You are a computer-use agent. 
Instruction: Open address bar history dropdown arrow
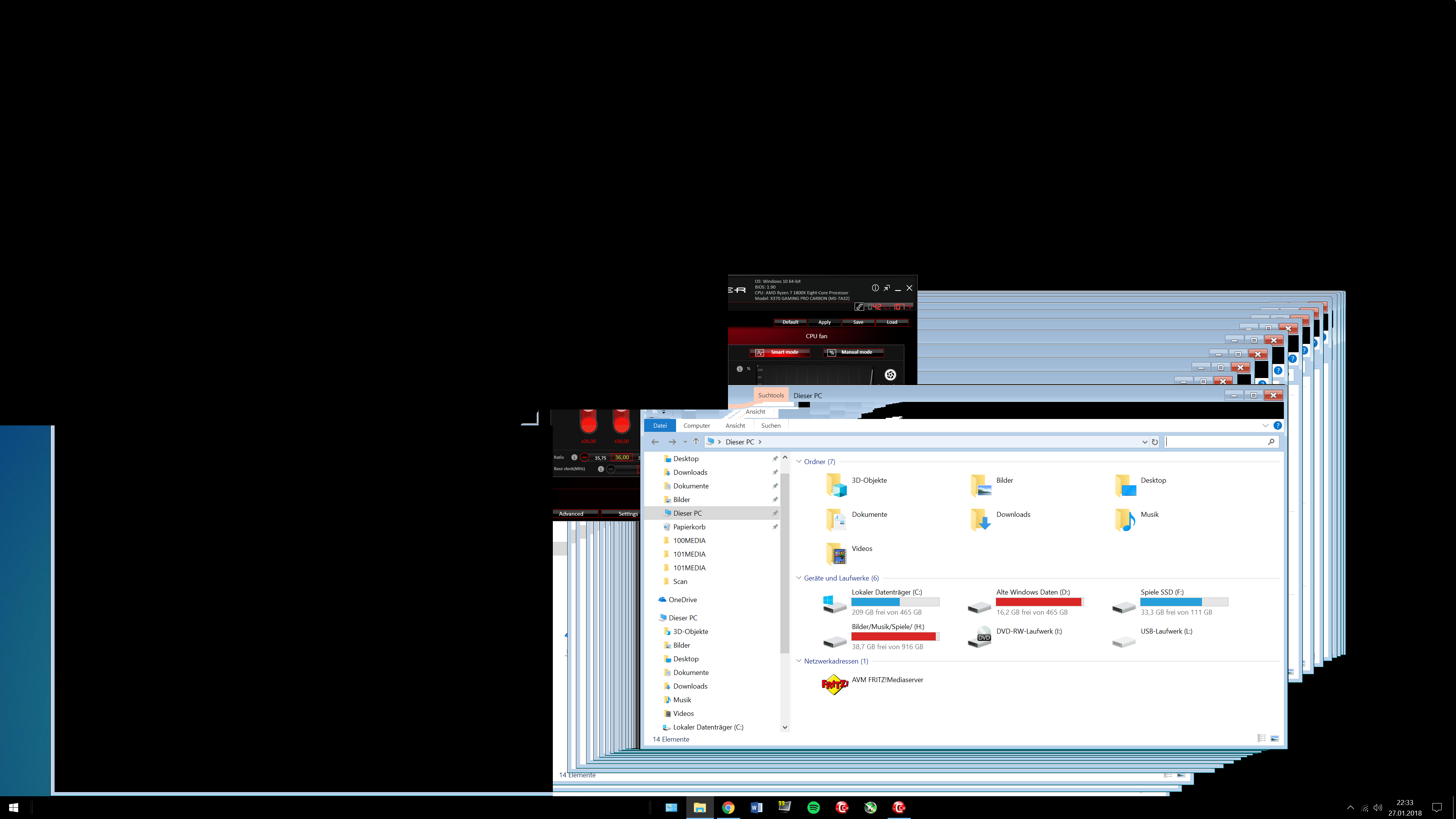click(1145, 442)
